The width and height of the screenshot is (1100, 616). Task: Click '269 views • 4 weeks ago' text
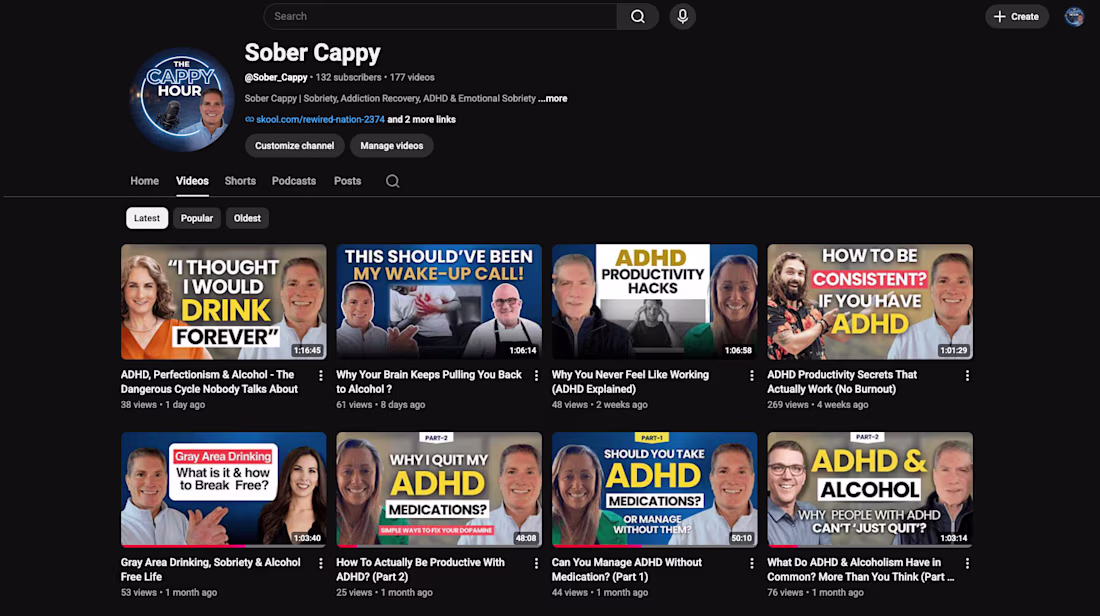pyautogui.click(x=817, y=405)
